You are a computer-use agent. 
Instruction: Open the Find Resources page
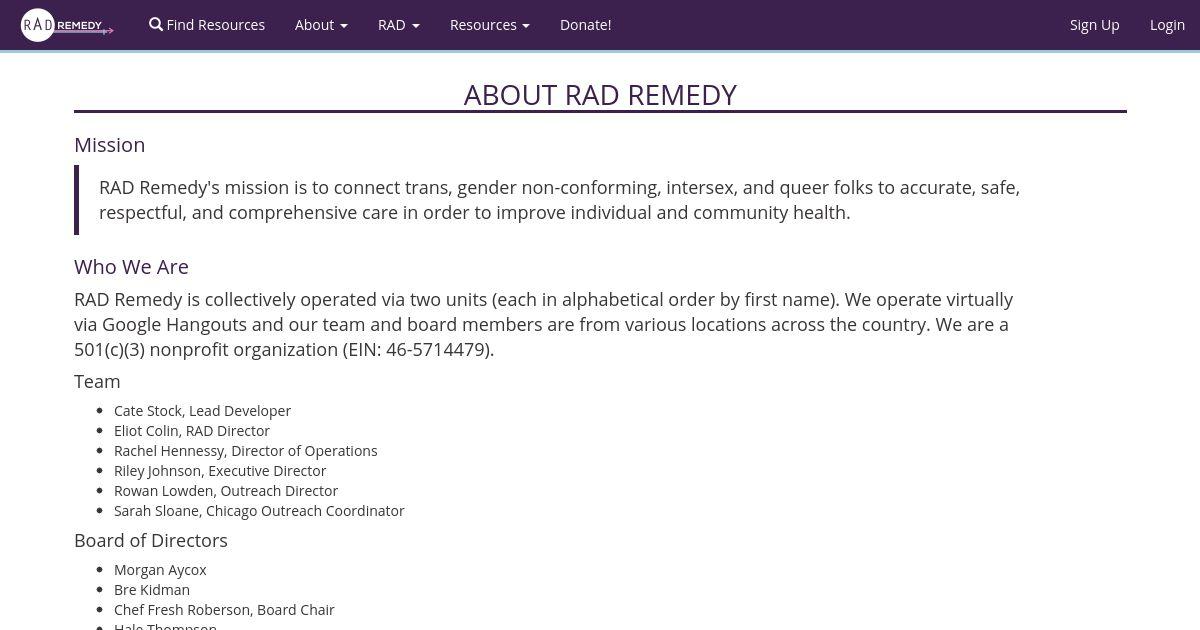(207, 25)
